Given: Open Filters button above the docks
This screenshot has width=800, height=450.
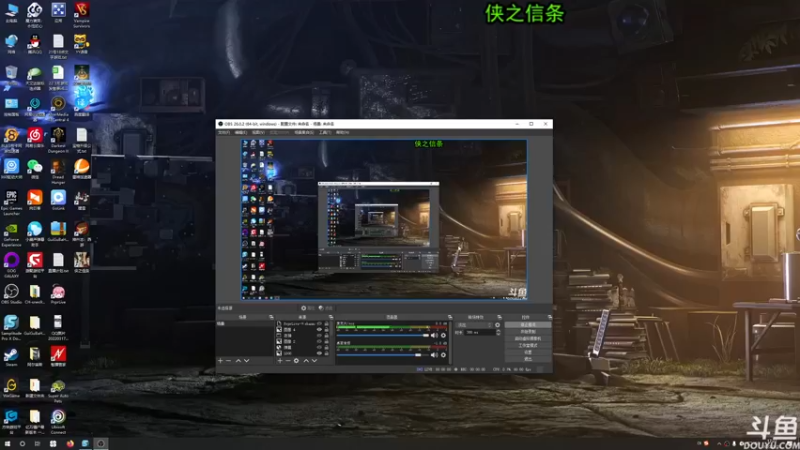Looking at the screenshot, I should tap(326, 308).
